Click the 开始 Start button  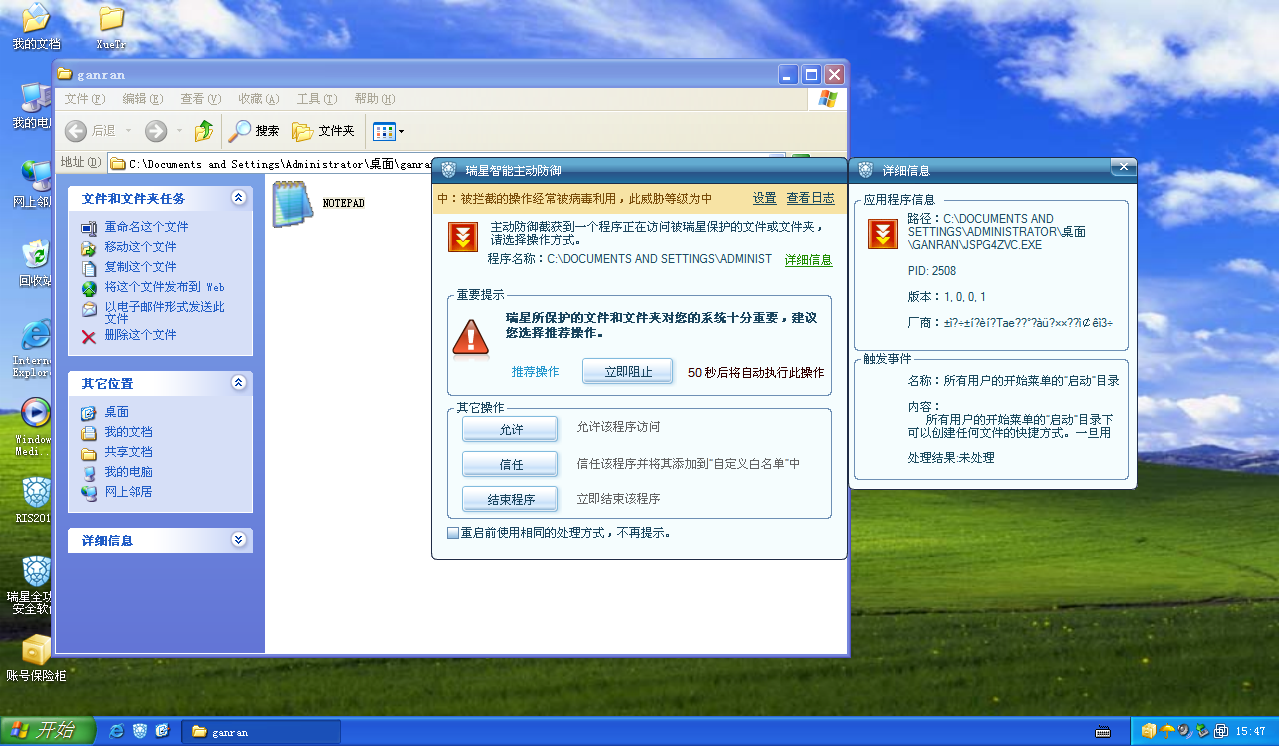point(47,731)
